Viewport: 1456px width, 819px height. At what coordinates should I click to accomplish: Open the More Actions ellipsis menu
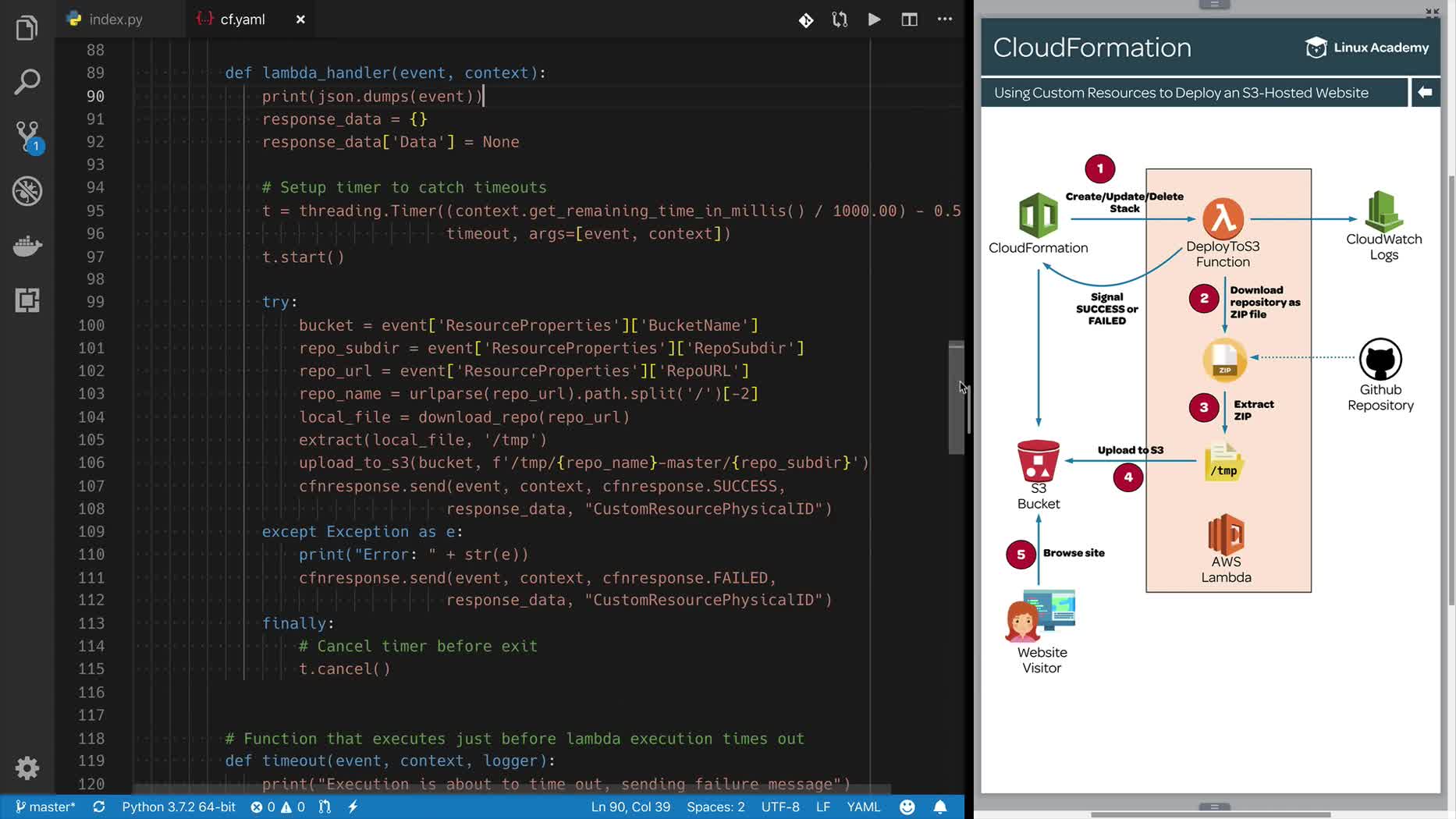tap(944, 19)
